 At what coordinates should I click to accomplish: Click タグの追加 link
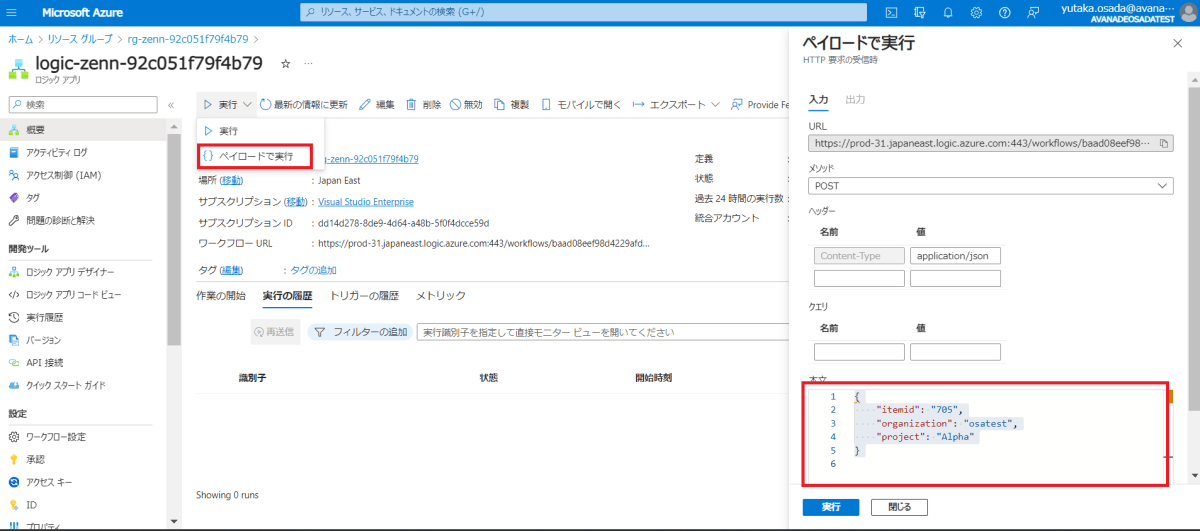[313, 270]
